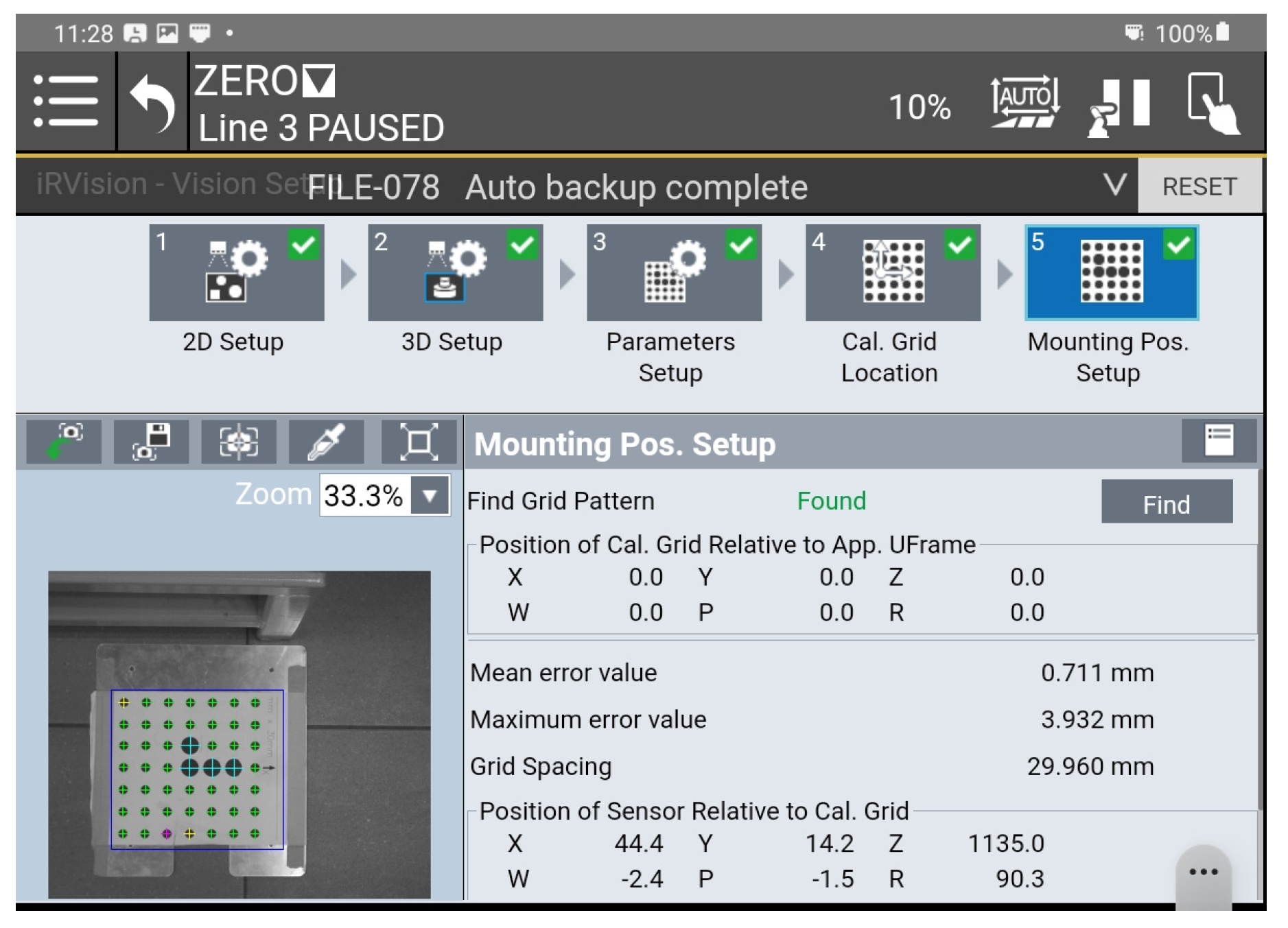
Task: Click the Cal. Grid Location green checkmark
Action: click(x=960, y=245)
